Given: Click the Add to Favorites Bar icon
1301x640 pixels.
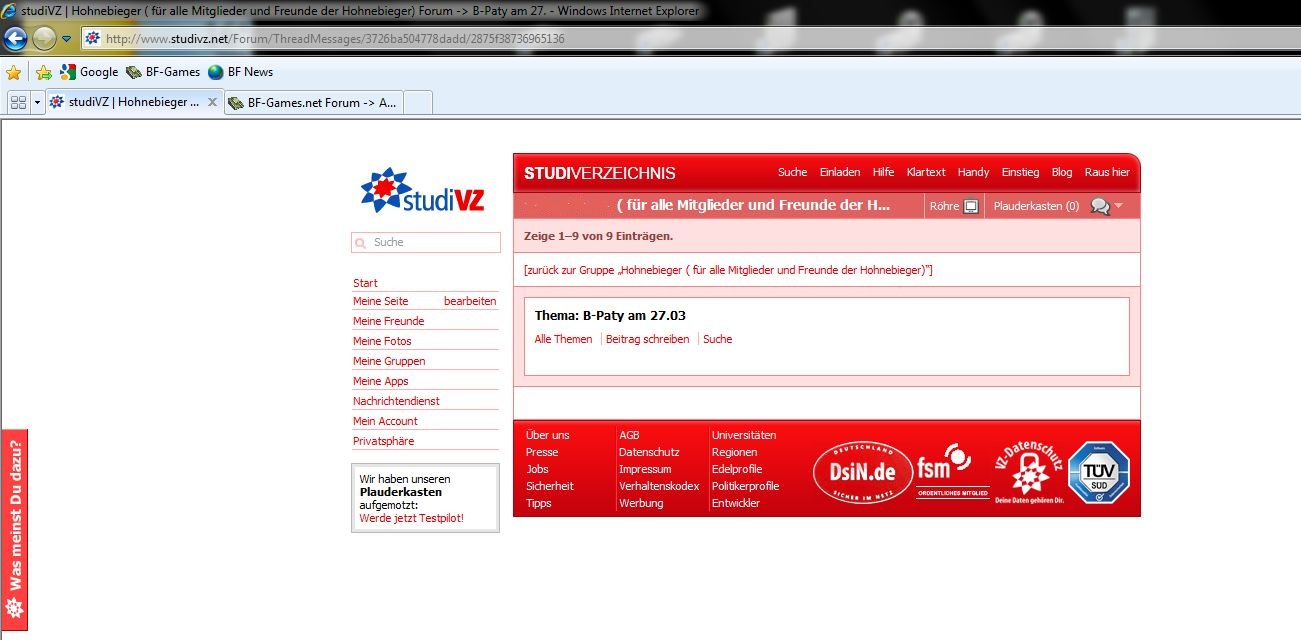Looking at the screenshot, I should 43,72.
